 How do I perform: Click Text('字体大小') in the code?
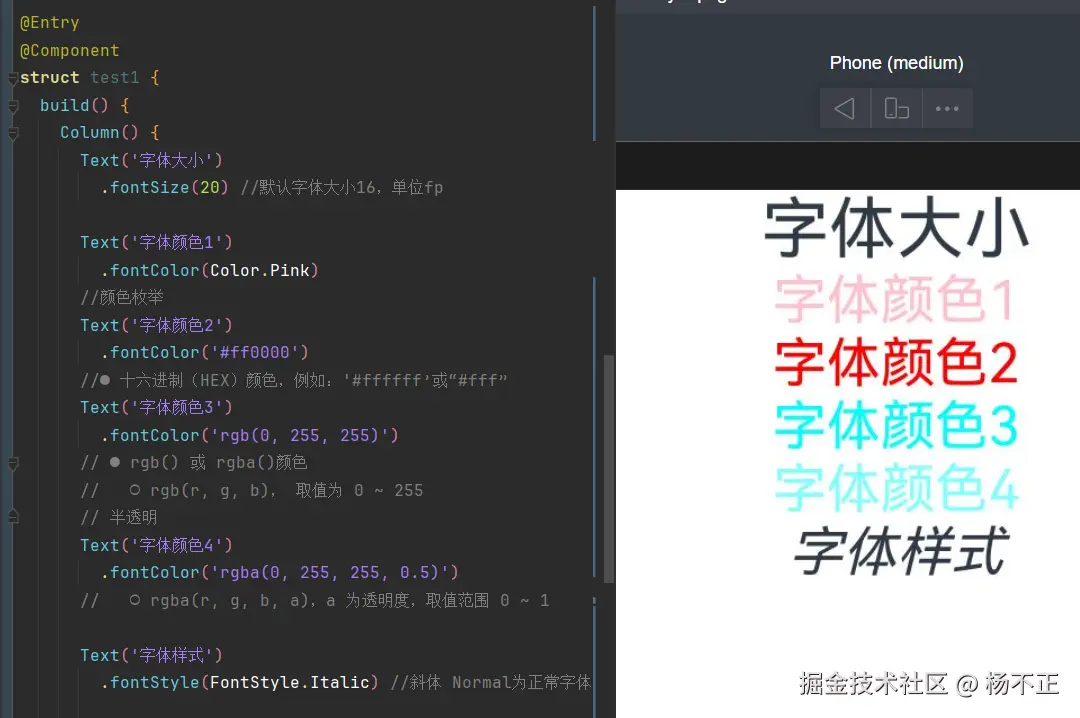152,161
